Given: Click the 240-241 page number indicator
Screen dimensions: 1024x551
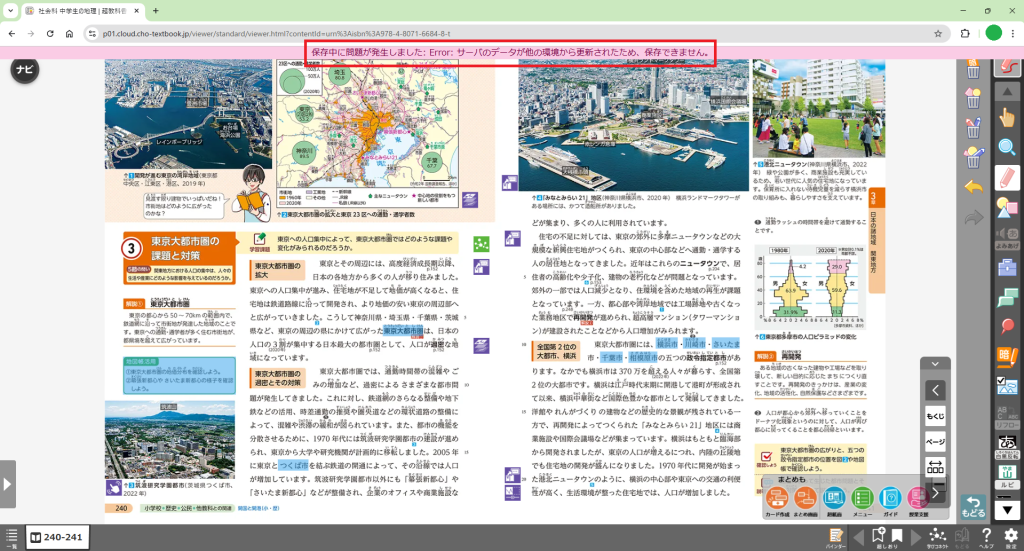Looking at the screenshot, I should click(x=57, y=537).
